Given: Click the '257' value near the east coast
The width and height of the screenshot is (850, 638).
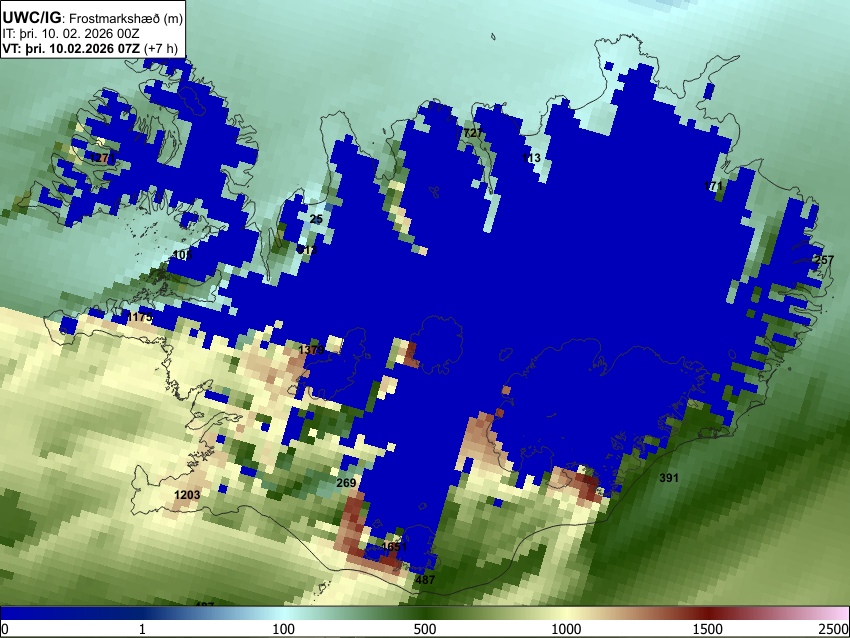Looking at the screenshot, I should coord(824,260).
